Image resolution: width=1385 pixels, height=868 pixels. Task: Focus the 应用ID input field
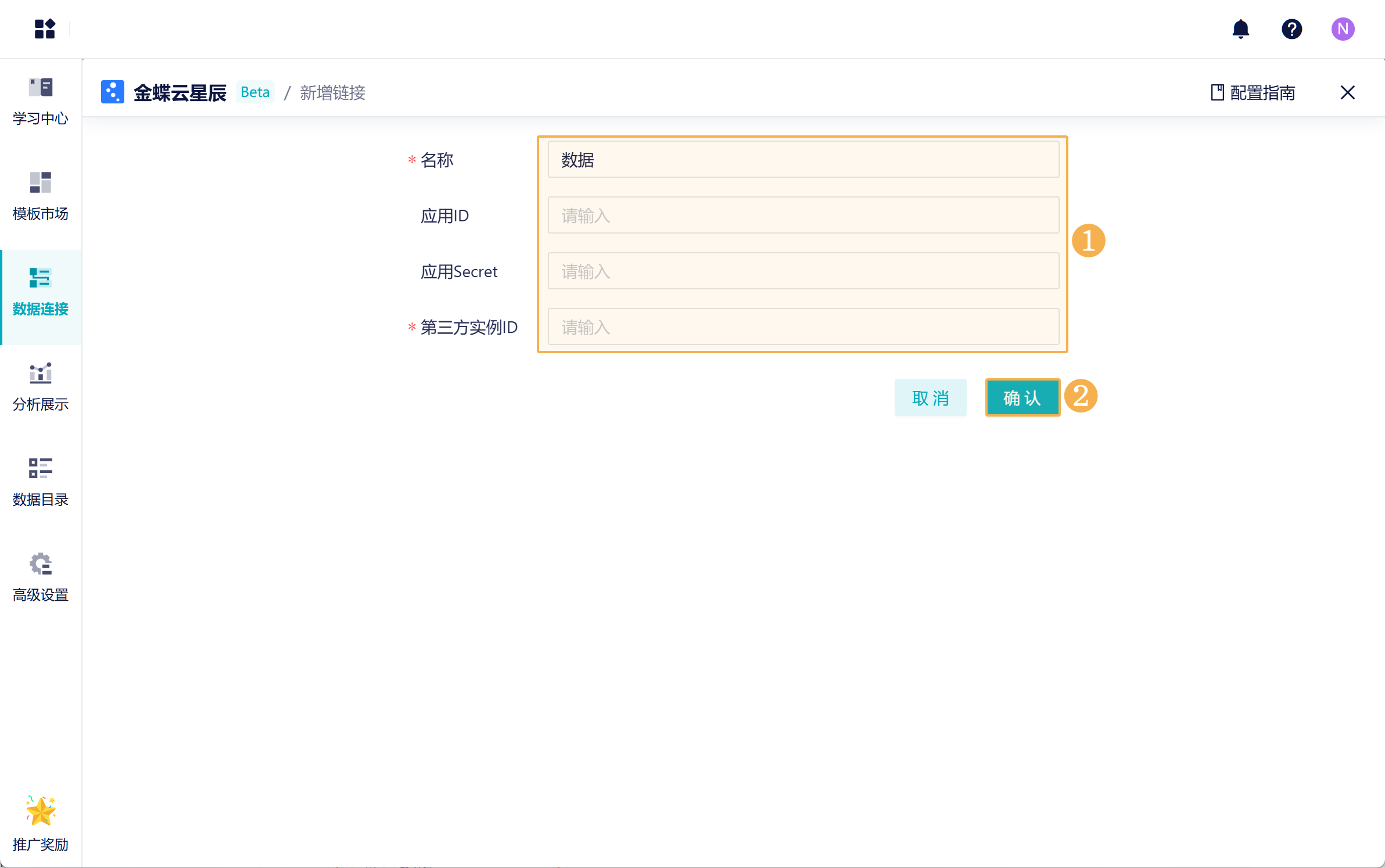click(x=803, y=216)
